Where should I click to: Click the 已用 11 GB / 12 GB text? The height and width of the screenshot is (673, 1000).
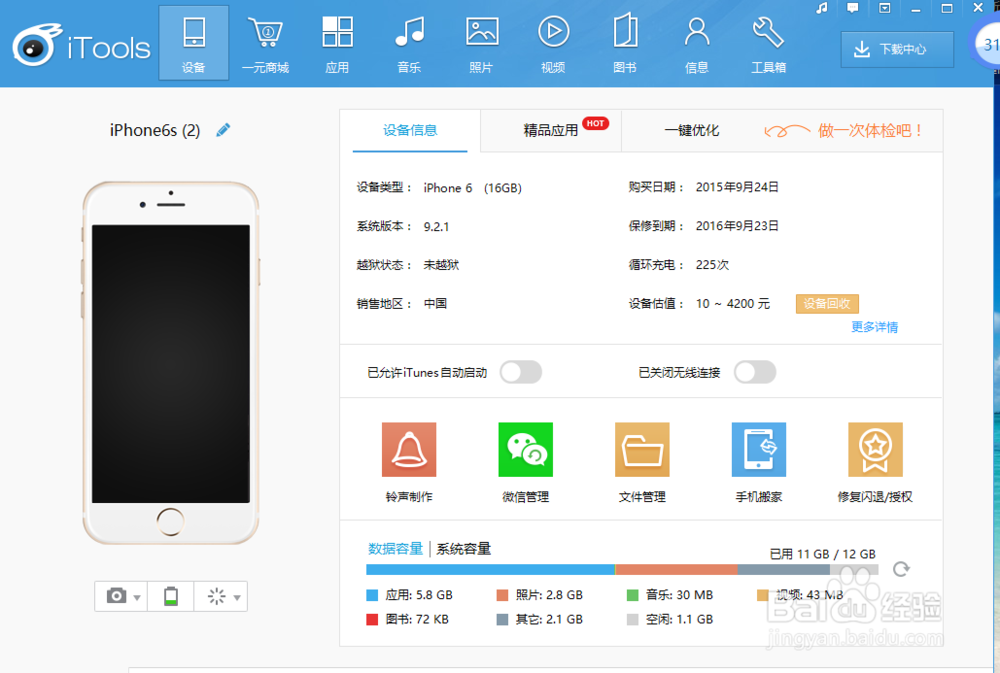[x=823, y=554]
